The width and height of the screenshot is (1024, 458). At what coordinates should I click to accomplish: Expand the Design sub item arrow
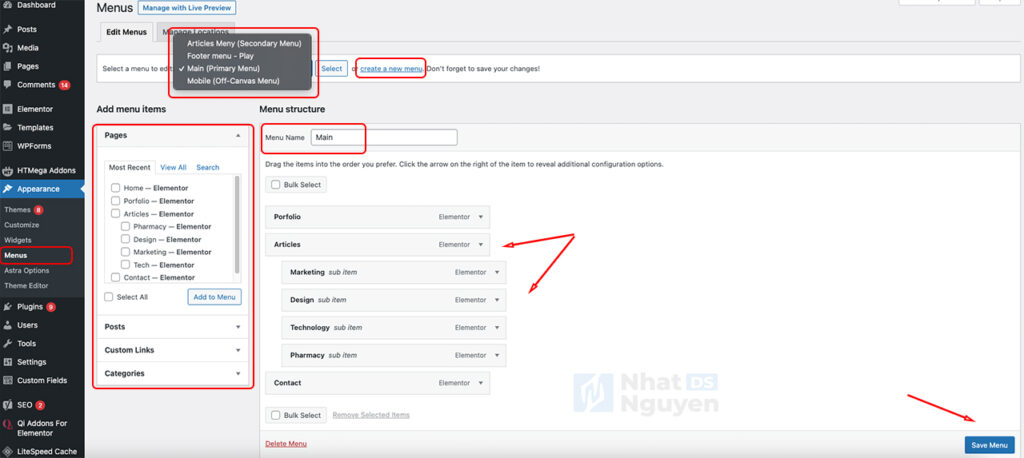coord(497,300)
